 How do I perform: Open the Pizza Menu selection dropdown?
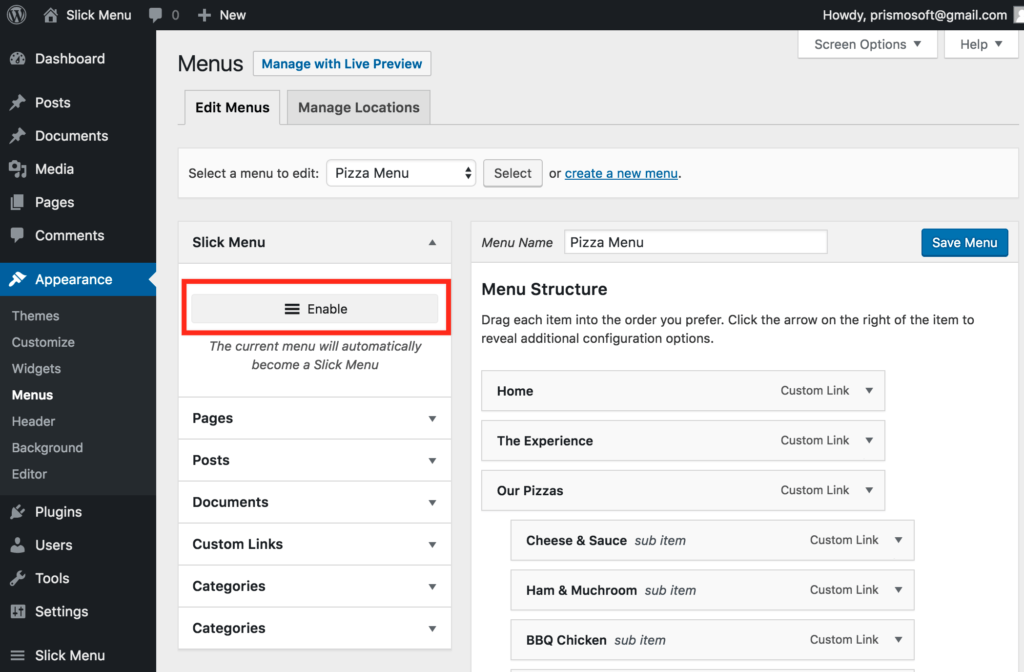coord(400,172)
